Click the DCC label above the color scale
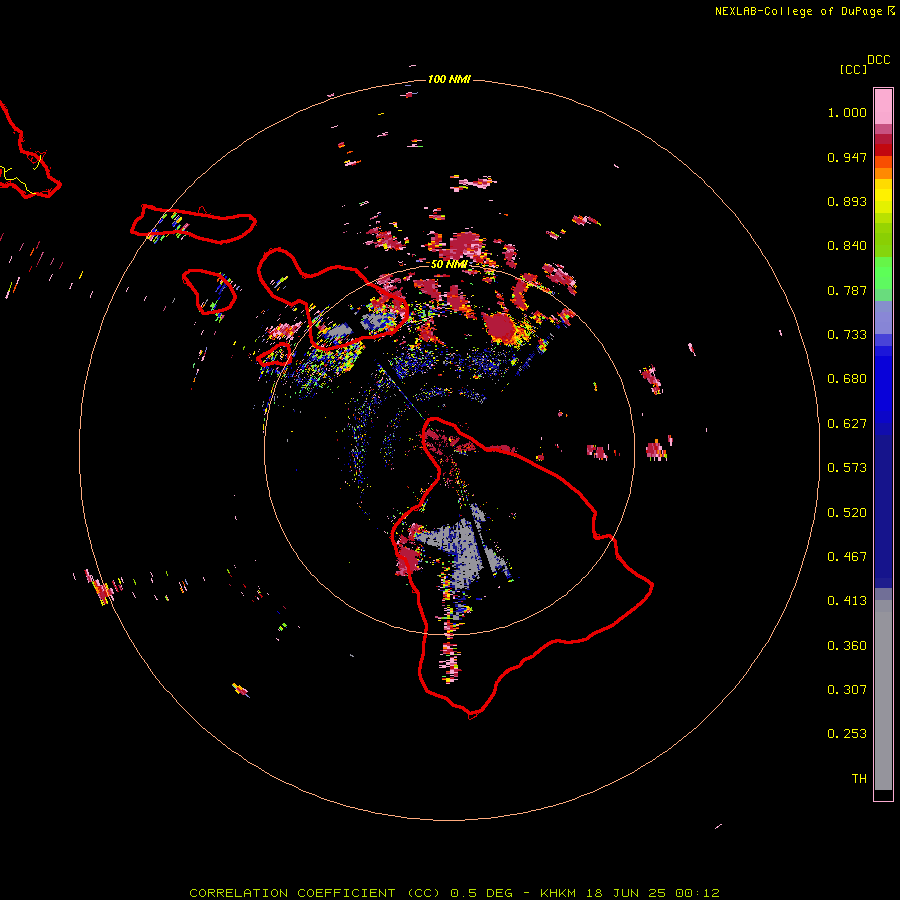Viewport: 900px width, 900px height. (x=879, y=60)
